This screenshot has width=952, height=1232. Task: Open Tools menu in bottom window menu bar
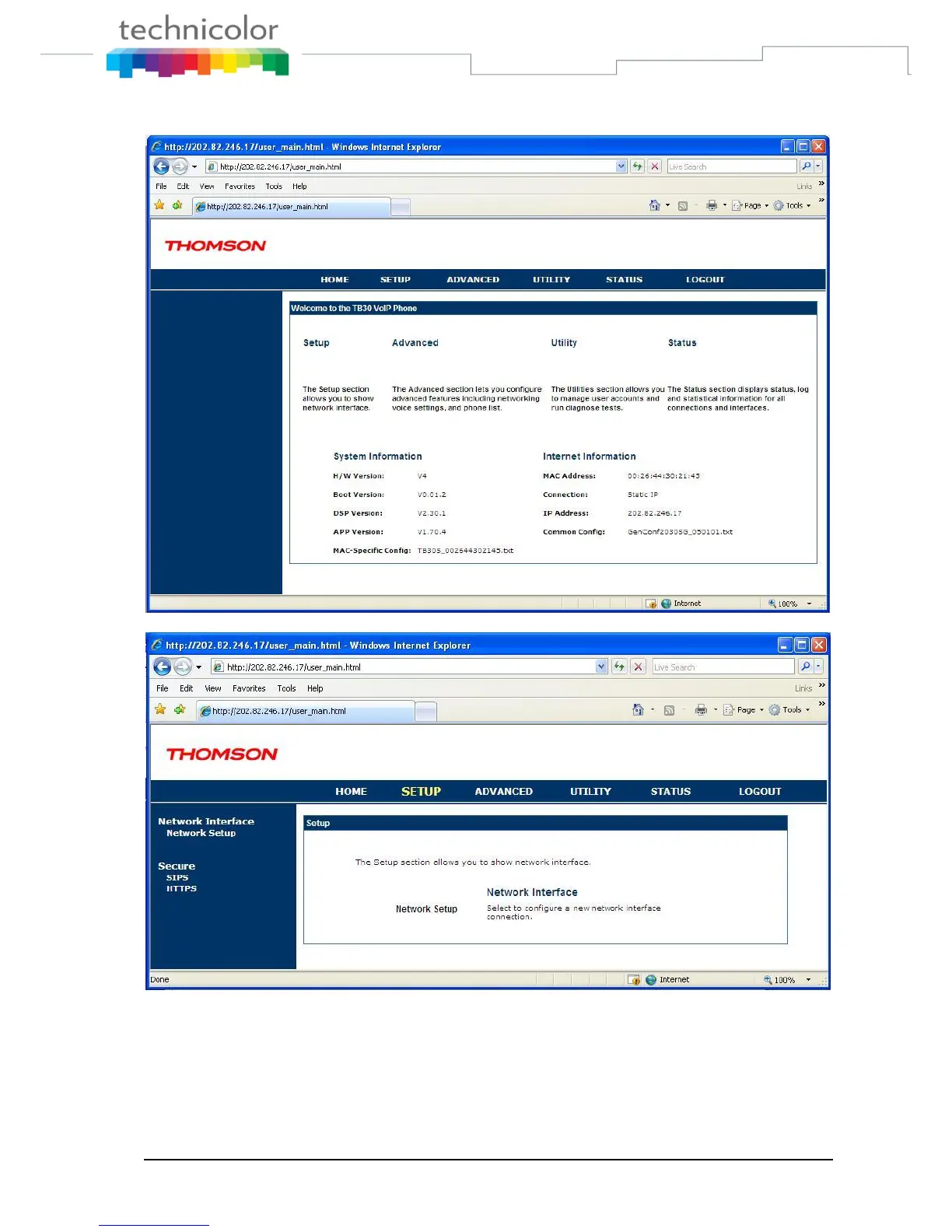286,688
